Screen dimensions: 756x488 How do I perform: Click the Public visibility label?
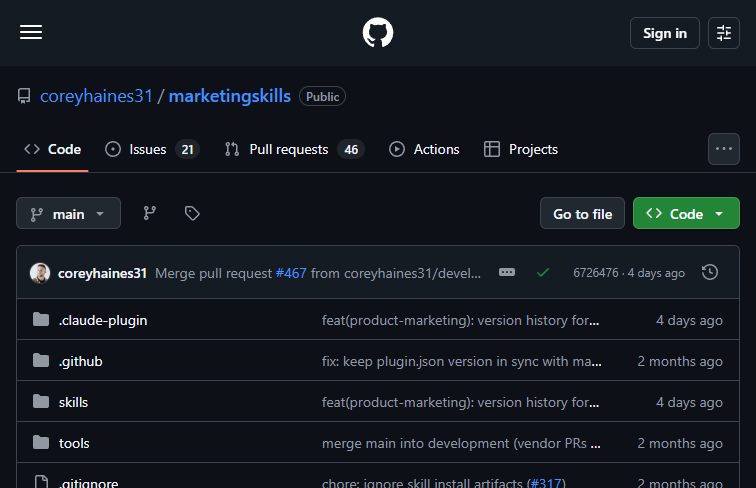tap(322, 96)
